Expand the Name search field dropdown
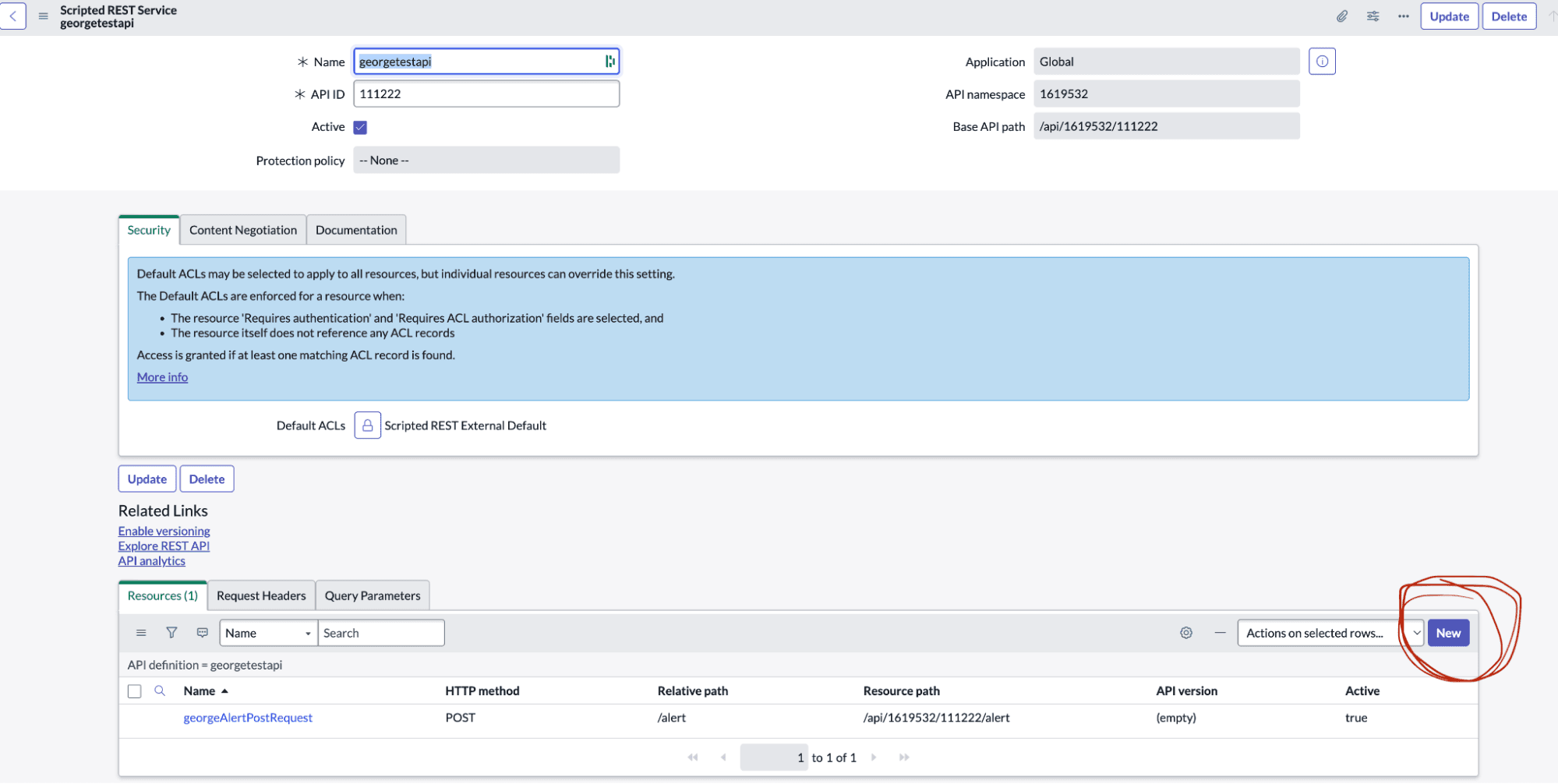Screen dimensions: 1558x784 point(269,633)
